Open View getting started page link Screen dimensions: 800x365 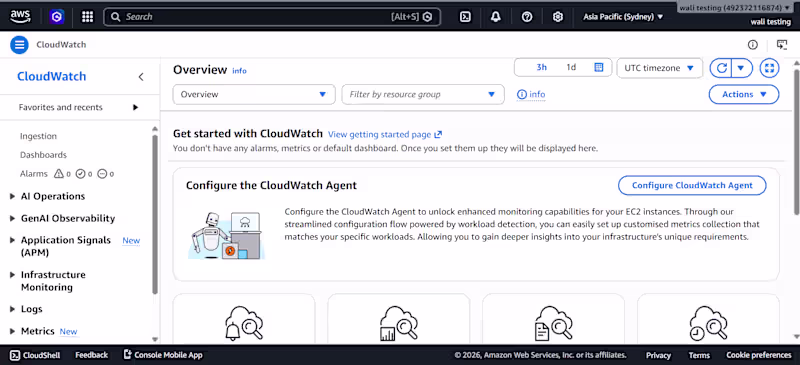point(380,135)
